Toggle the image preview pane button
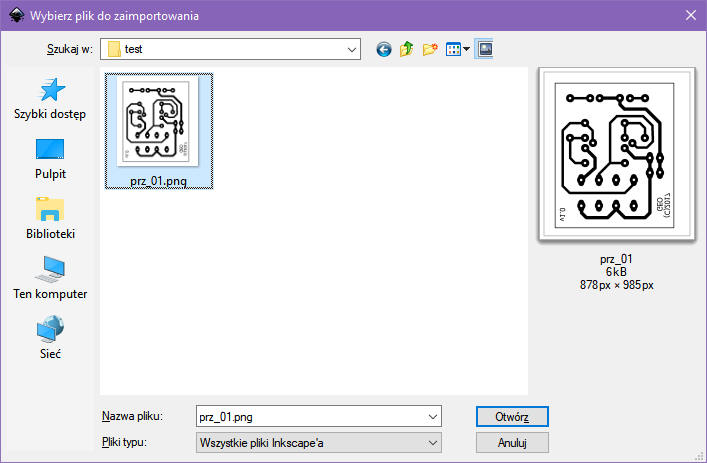Viewport: 707px width, 463px height. click(484, 48)
